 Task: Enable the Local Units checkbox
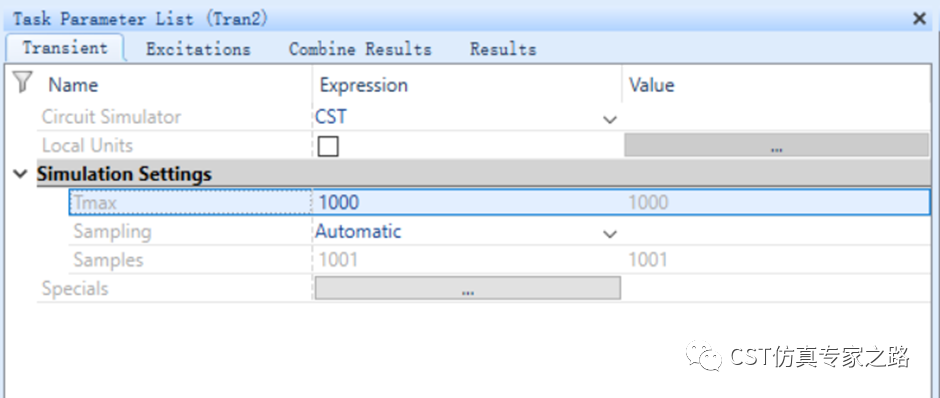pos(328,146)
